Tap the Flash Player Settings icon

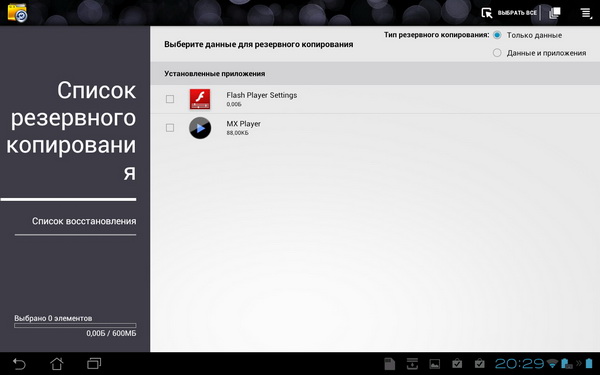200,99
